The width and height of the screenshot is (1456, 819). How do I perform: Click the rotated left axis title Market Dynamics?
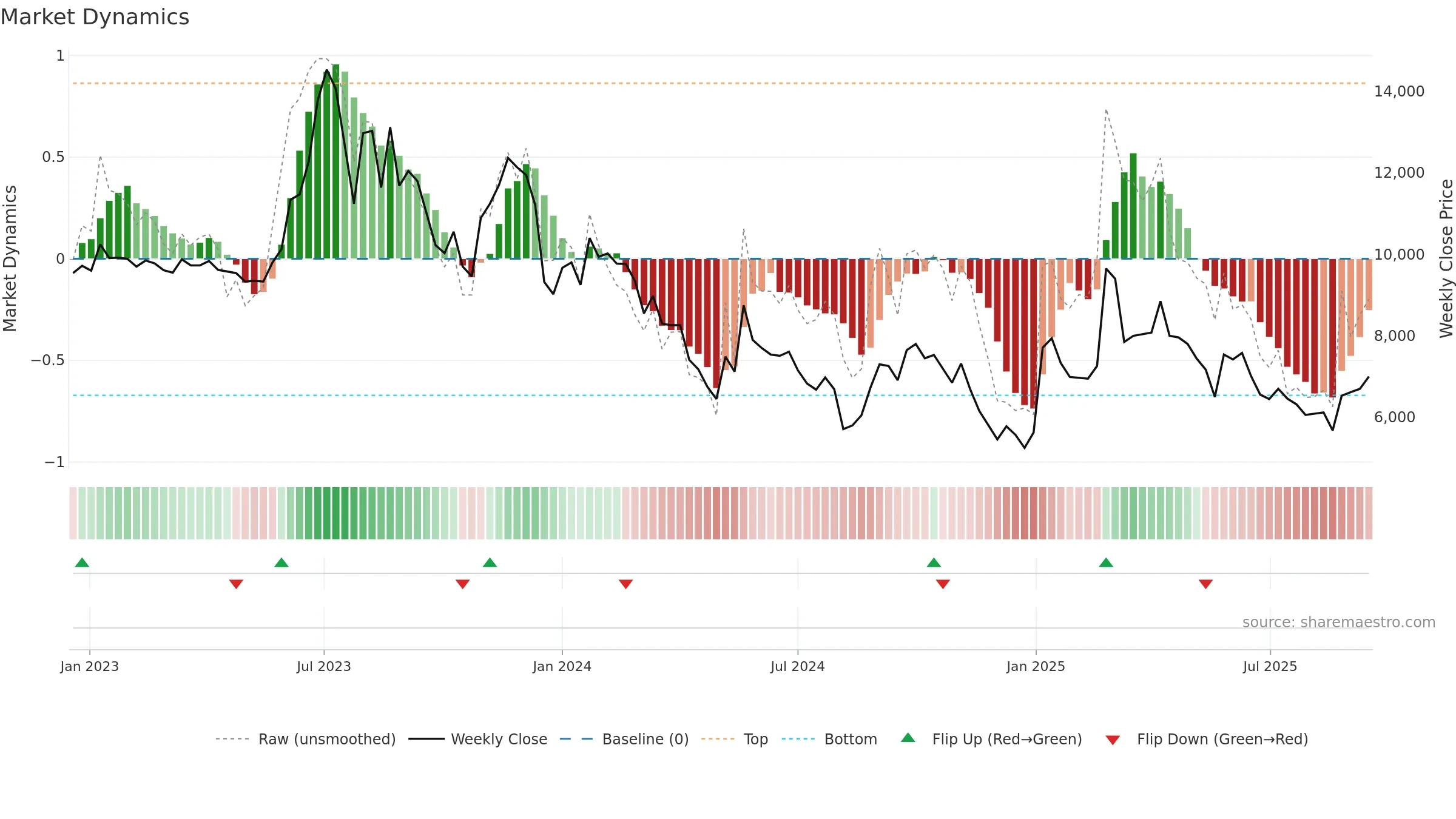[10, 258]
